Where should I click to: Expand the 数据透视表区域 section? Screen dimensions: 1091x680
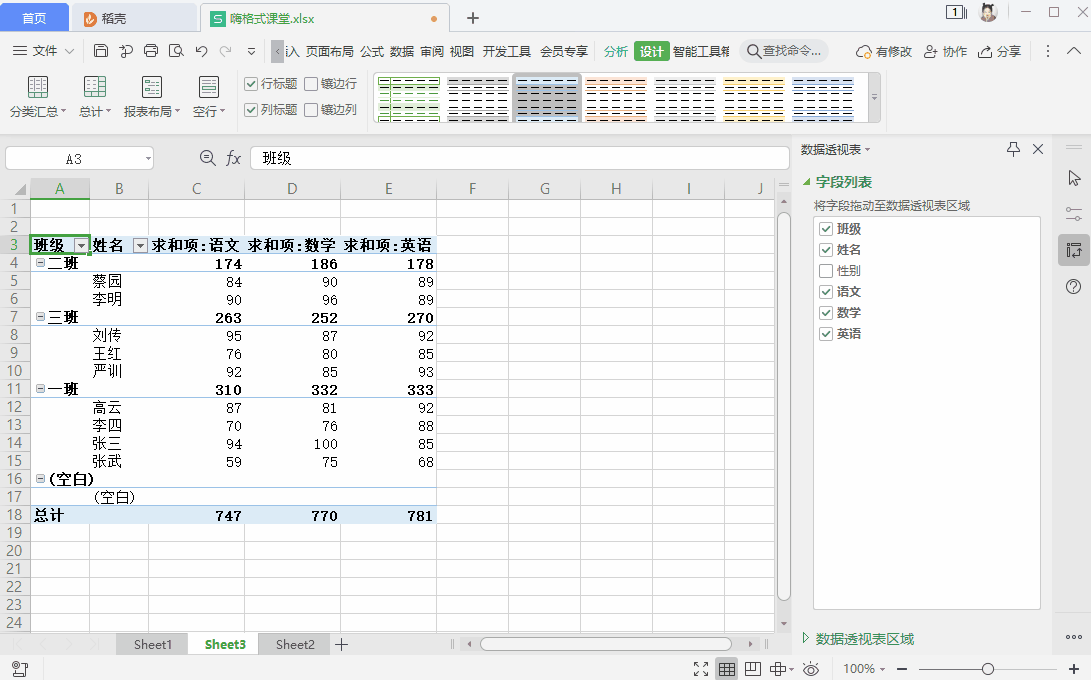[x=805, y=636]
